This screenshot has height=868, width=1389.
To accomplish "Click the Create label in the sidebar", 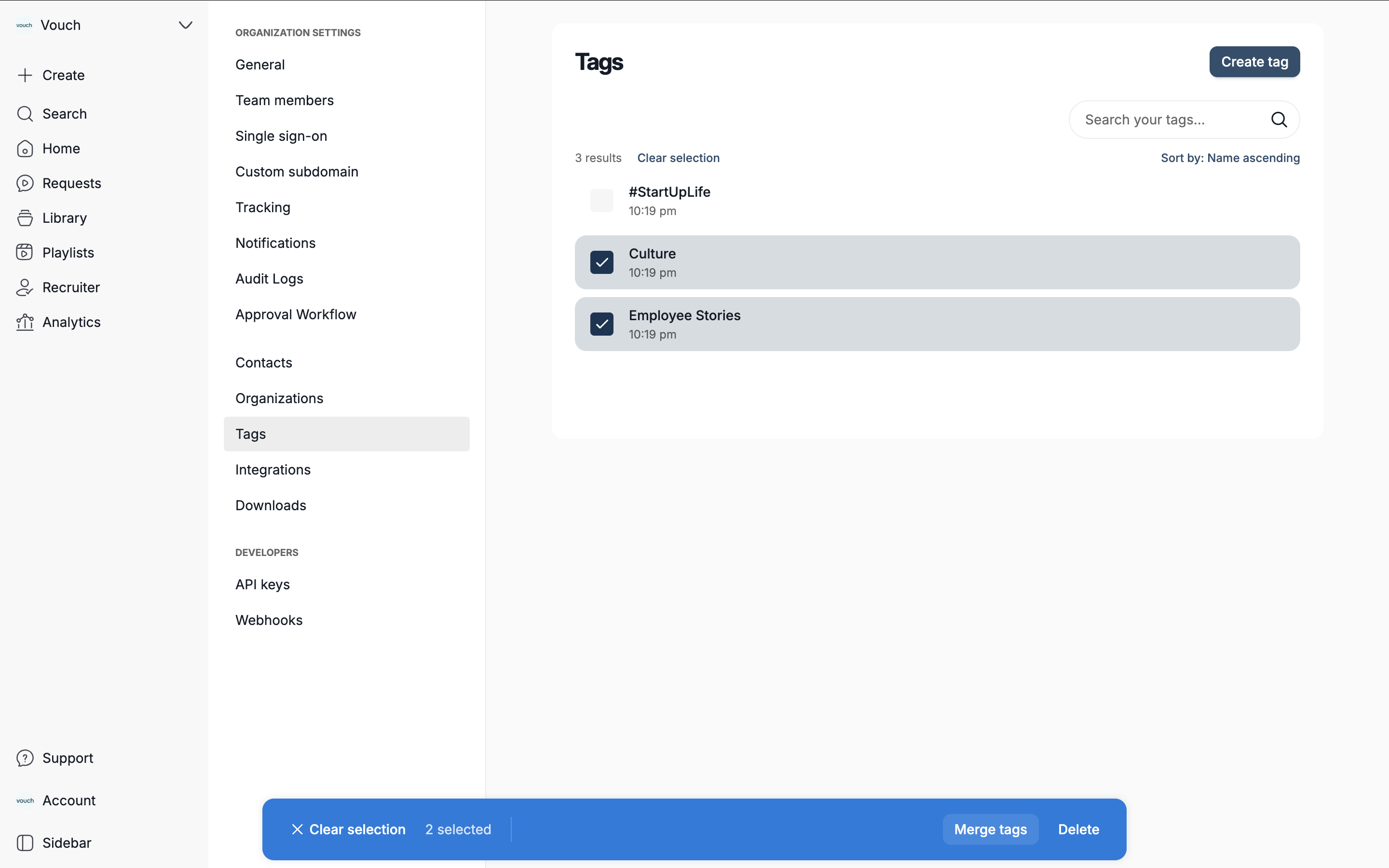I will (63, 75).
